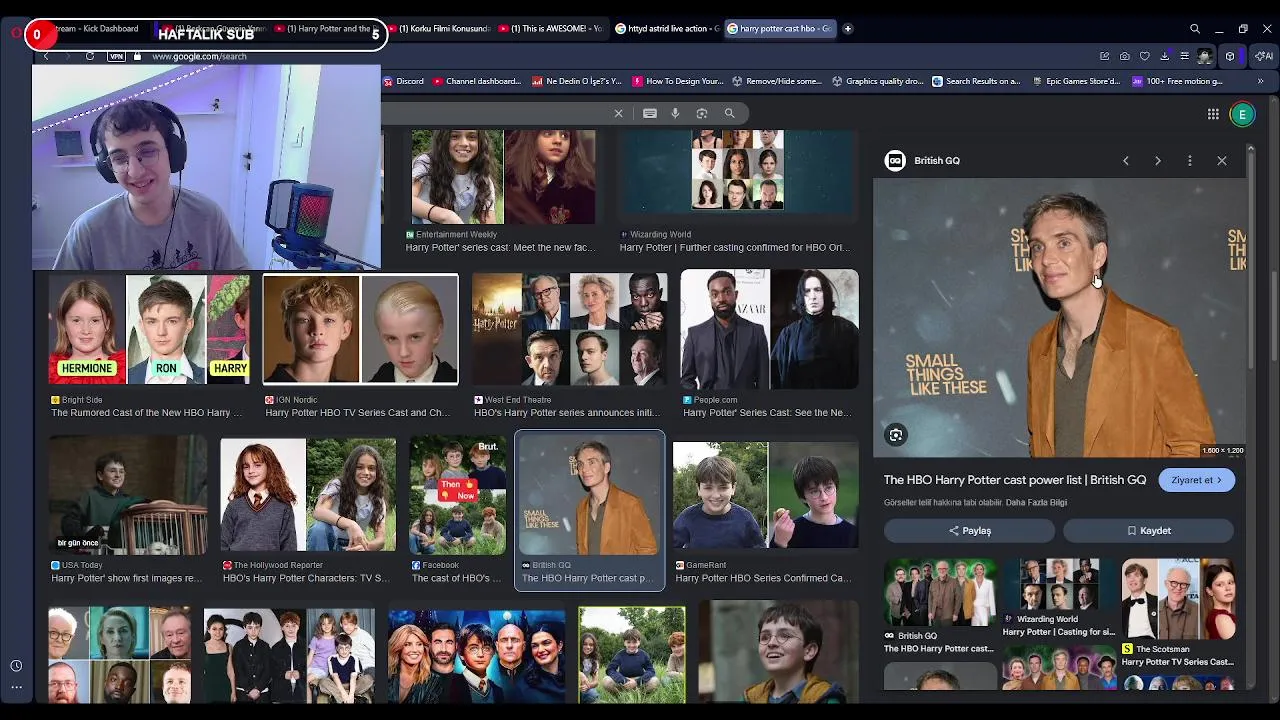Viewport: 1280px width, 720px height.
Task: Expand hidden bookmarks with double chevron
Action: point(1261,81)
